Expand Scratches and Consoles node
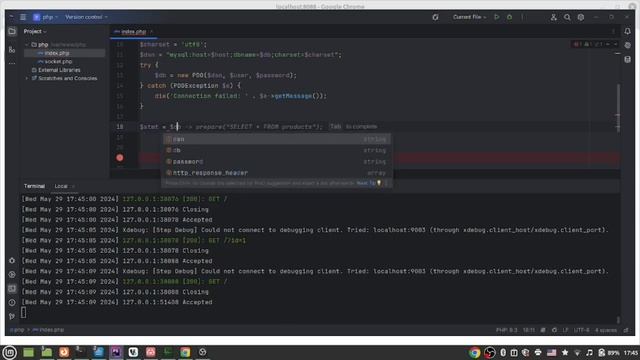Viewport: 640px width, 360px height. (x=27, y=78)
